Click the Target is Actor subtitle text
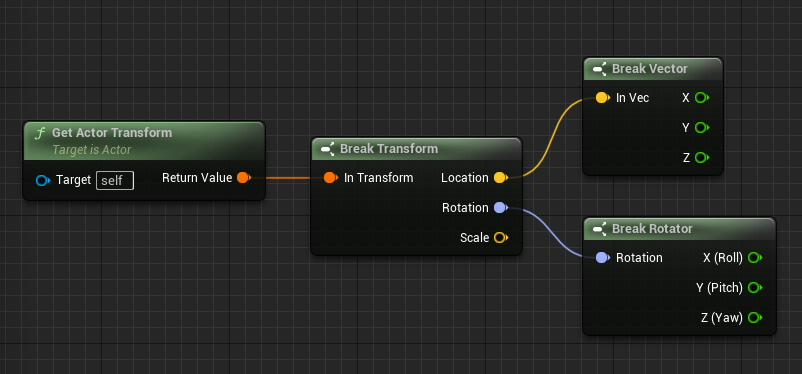The height and width of the screenshot is (374, 802). (x=92, y=150)
